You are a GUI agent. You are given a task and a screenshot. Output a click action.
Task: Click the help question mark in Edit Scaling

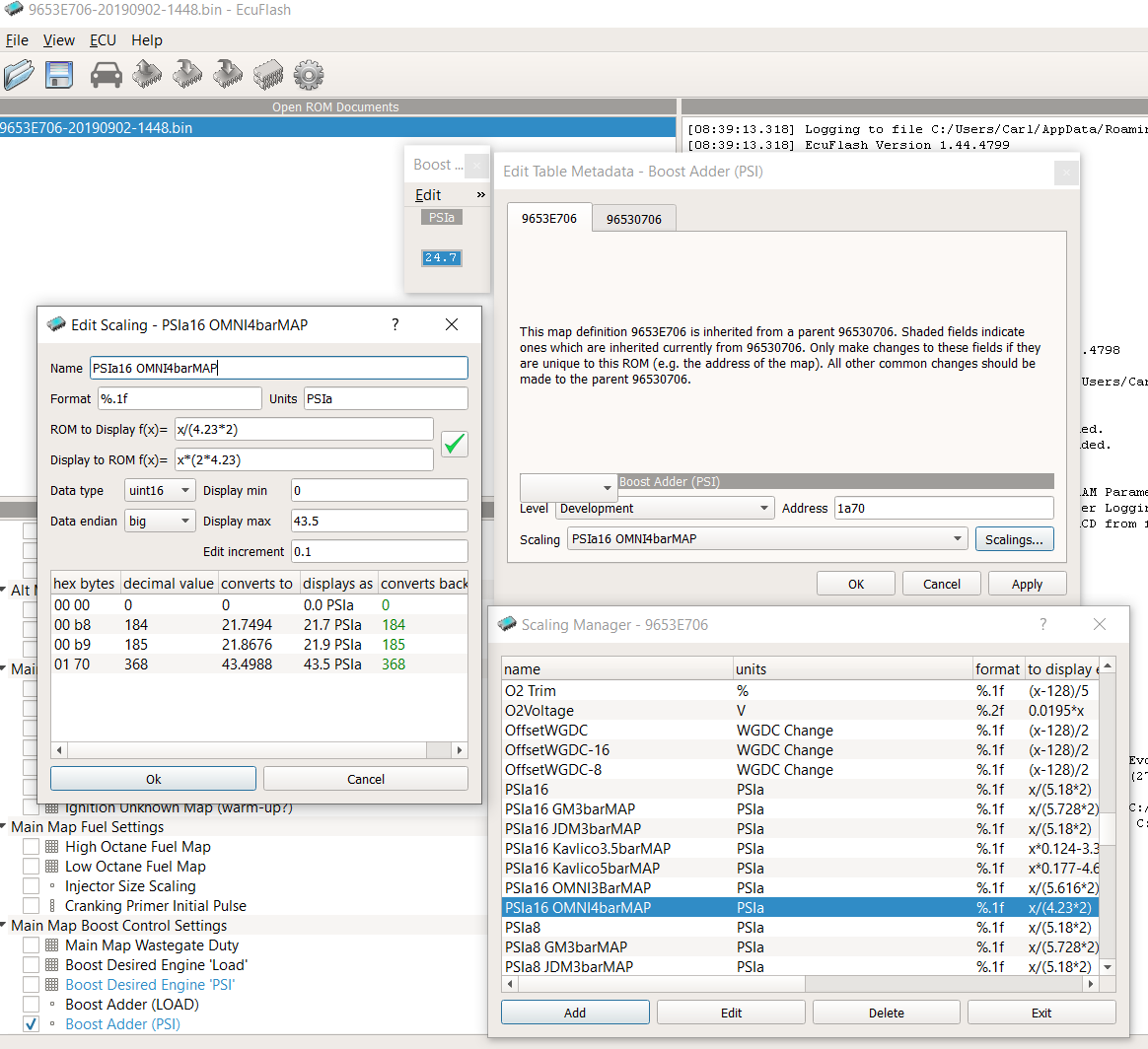[x=395, y=324]
